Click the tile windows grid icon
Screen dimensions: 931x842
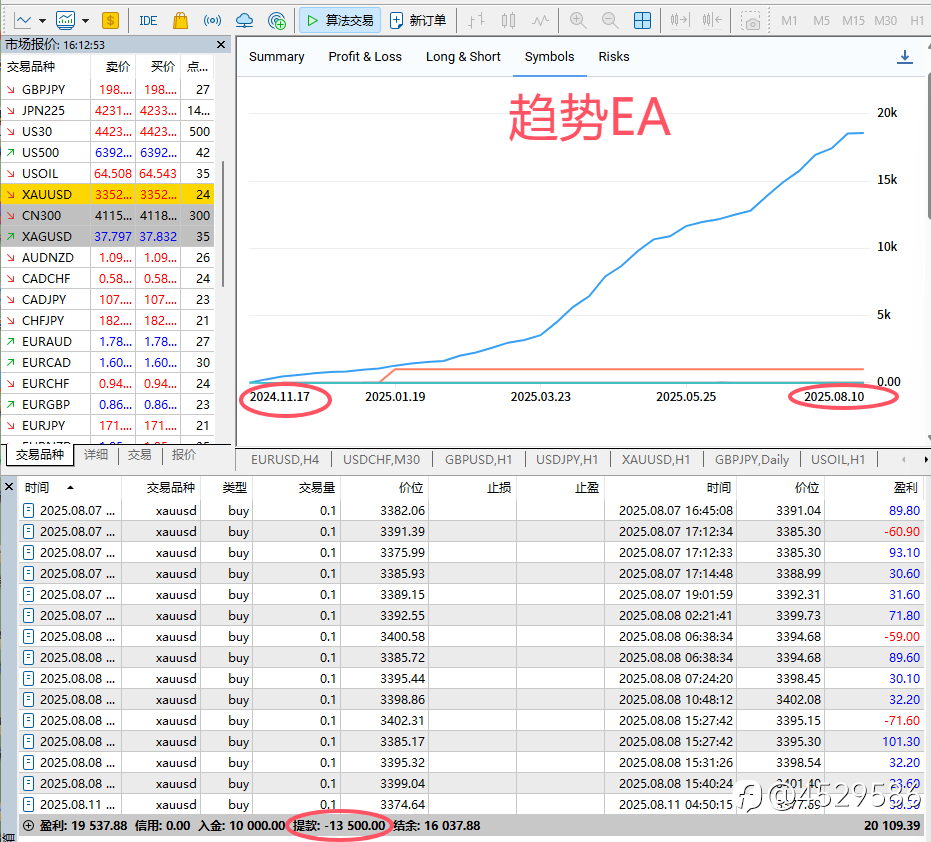tap(643, 20)
